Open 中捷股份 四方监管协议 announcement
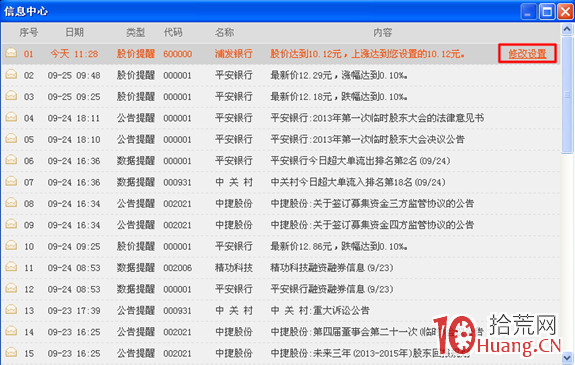 (x=372, y=225)
